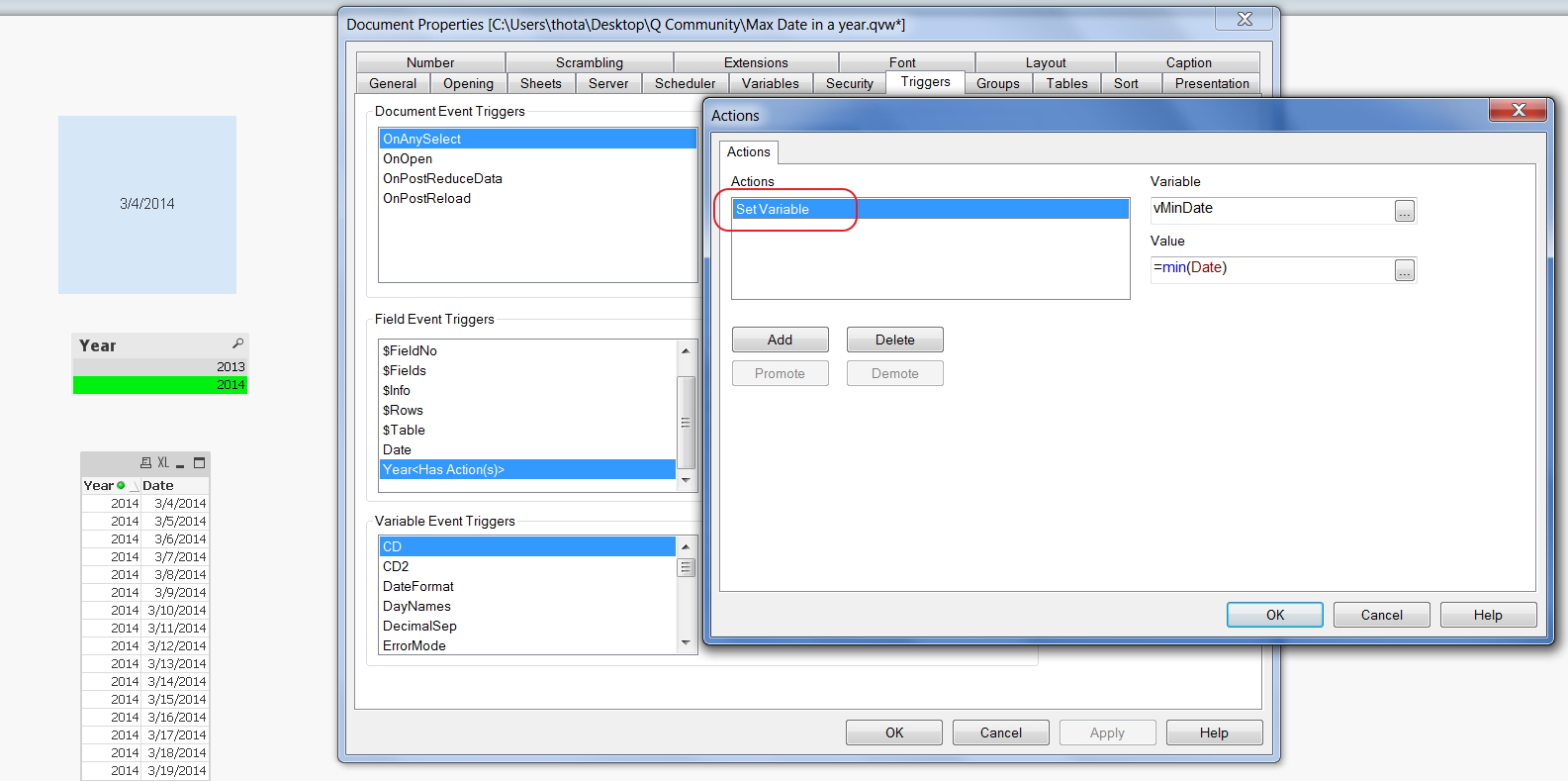Open the Layout tab

(x=1046, y=62)
